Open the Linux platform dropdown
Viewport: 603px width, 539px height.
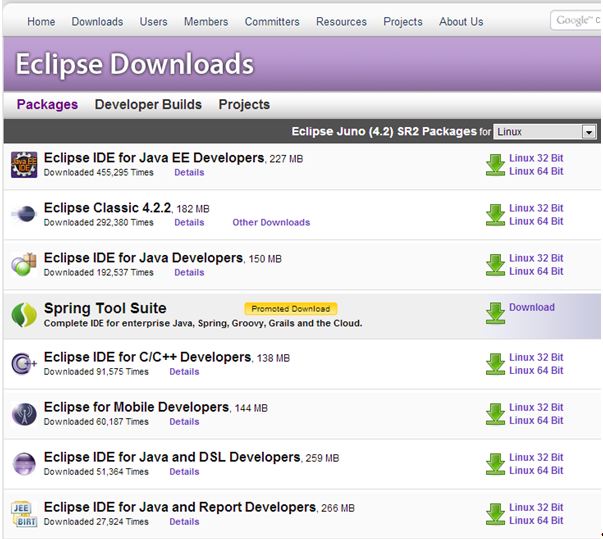tap(545, 132)
